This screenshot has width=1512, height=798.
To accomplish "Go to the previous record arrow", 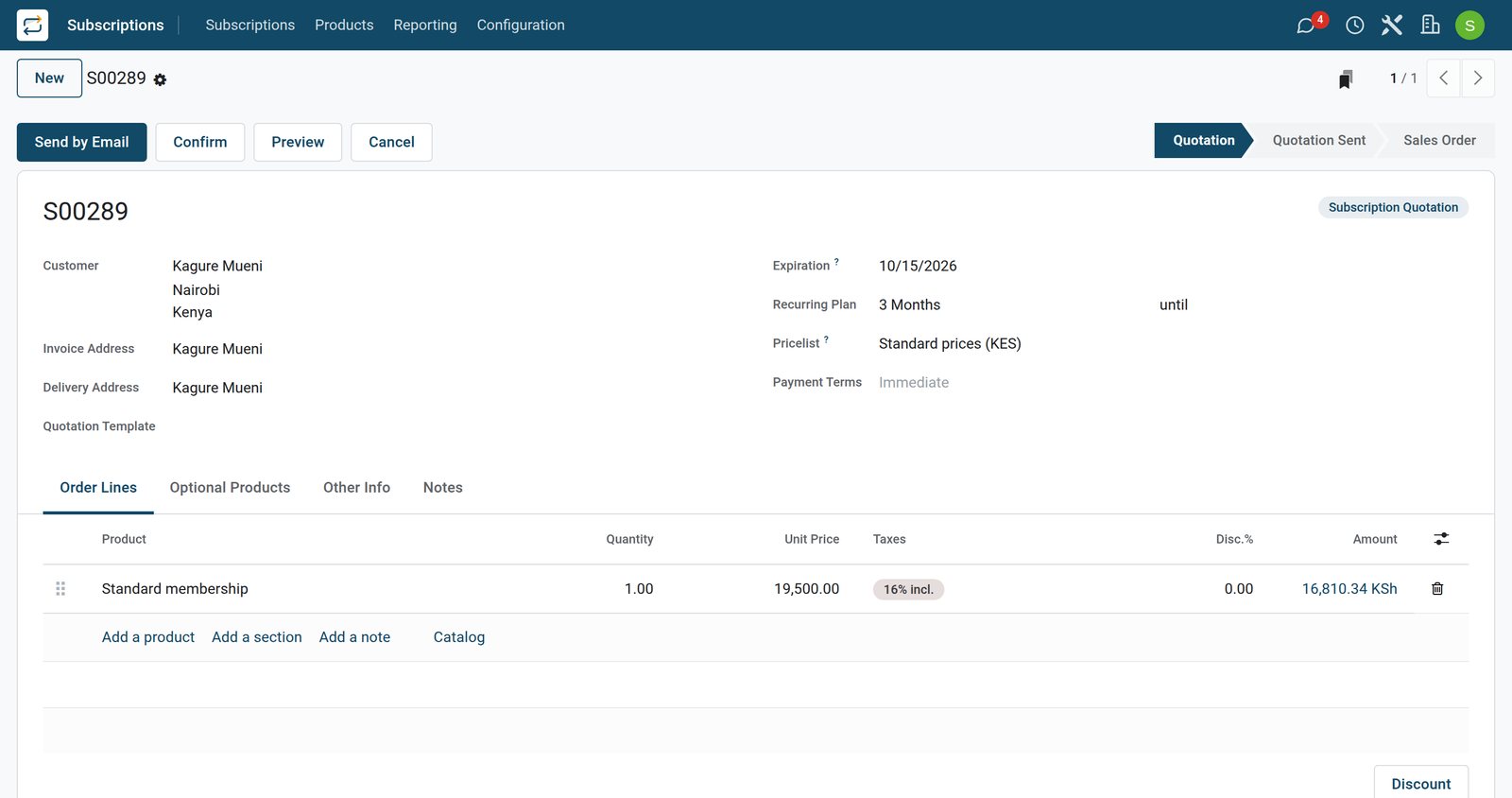I will pos(1444,78).
